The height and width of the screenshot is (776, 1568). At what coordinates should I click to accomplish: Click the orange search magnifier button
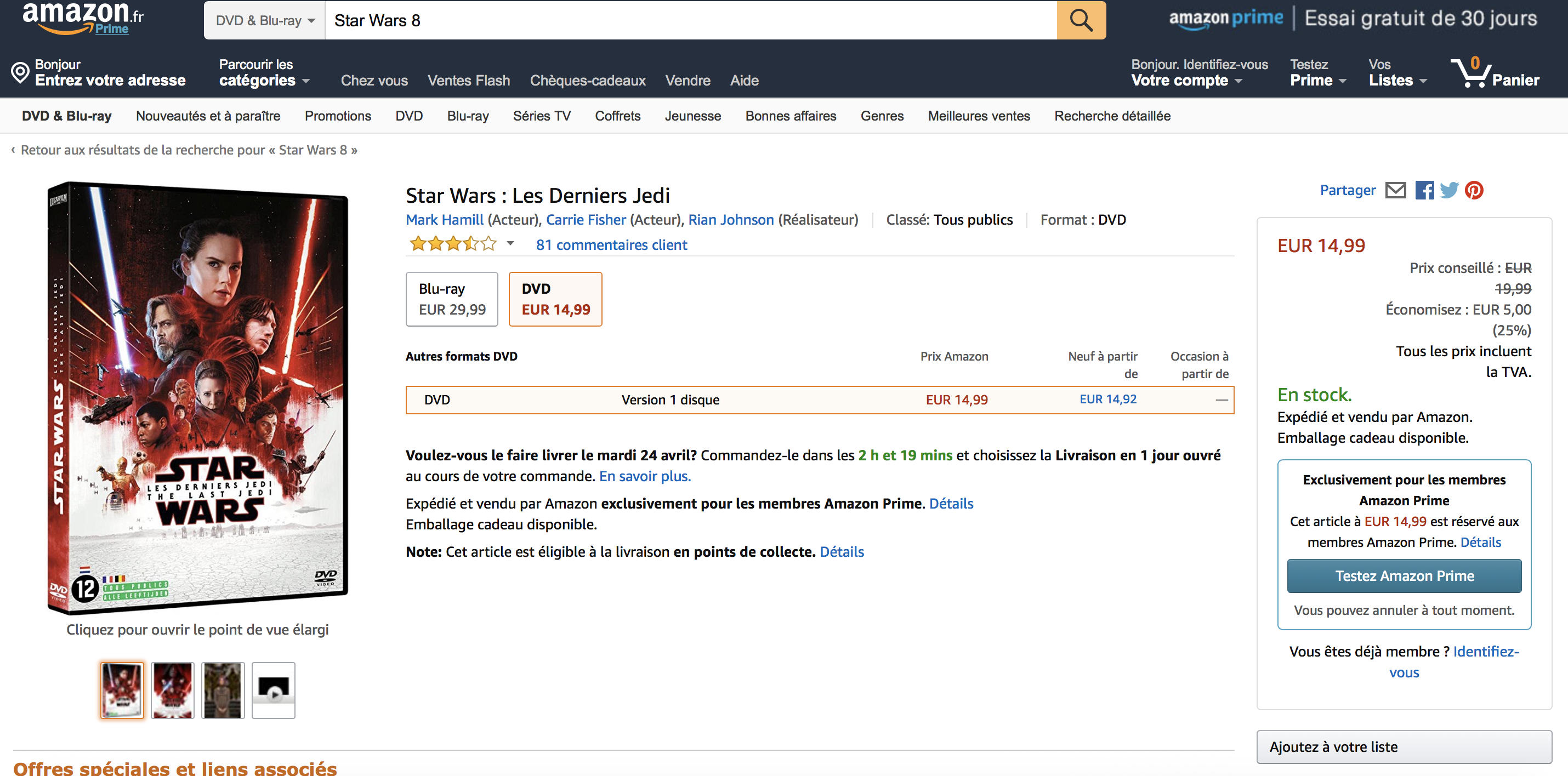[1081, 20]
